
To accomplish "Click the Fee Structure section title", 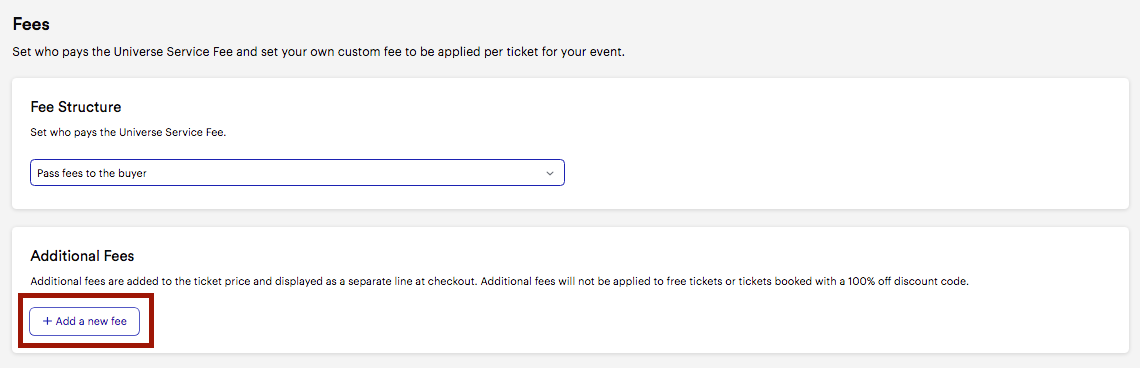I will pos(76,107).
